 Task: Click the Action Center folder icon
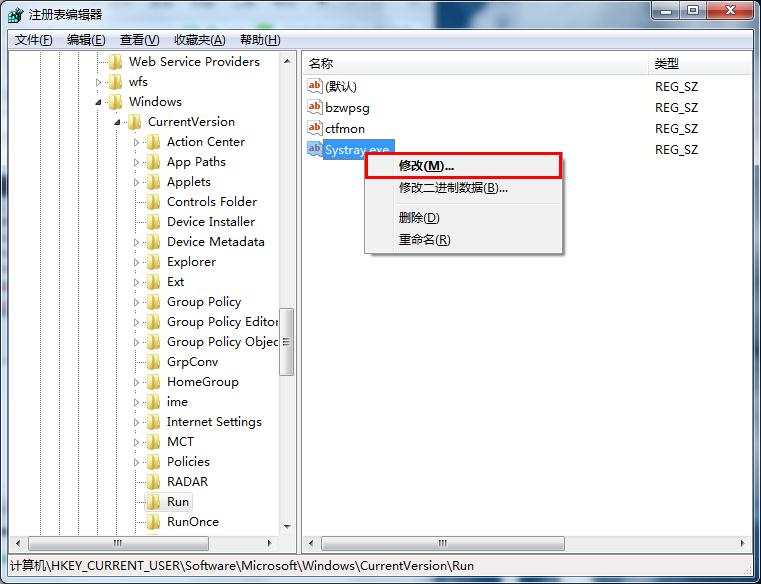tap(153, 142)
